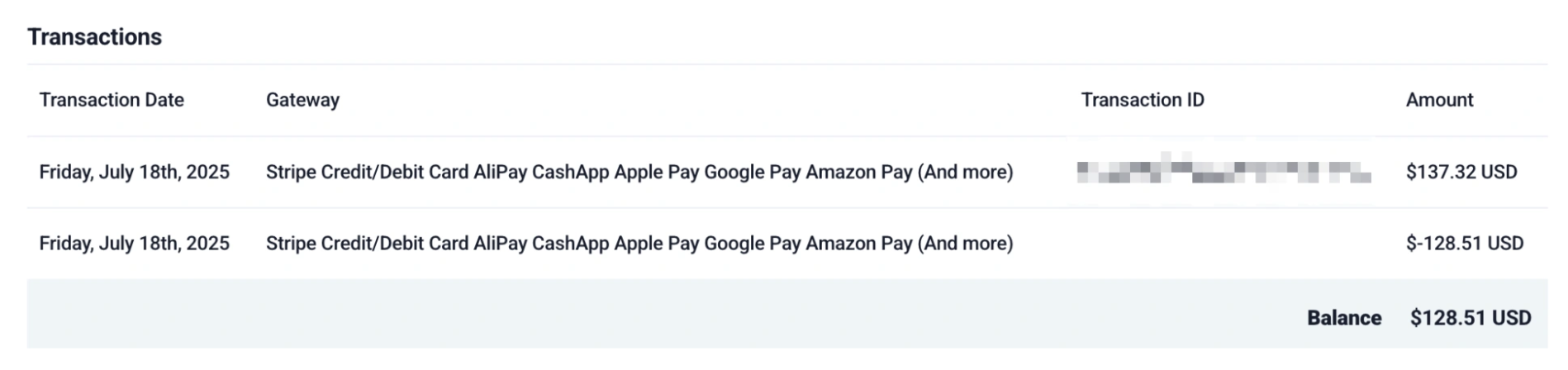1568x370 pixels.
Task: Select the Gateway column header
Action: pyautogui.click(x=302, y=100)
